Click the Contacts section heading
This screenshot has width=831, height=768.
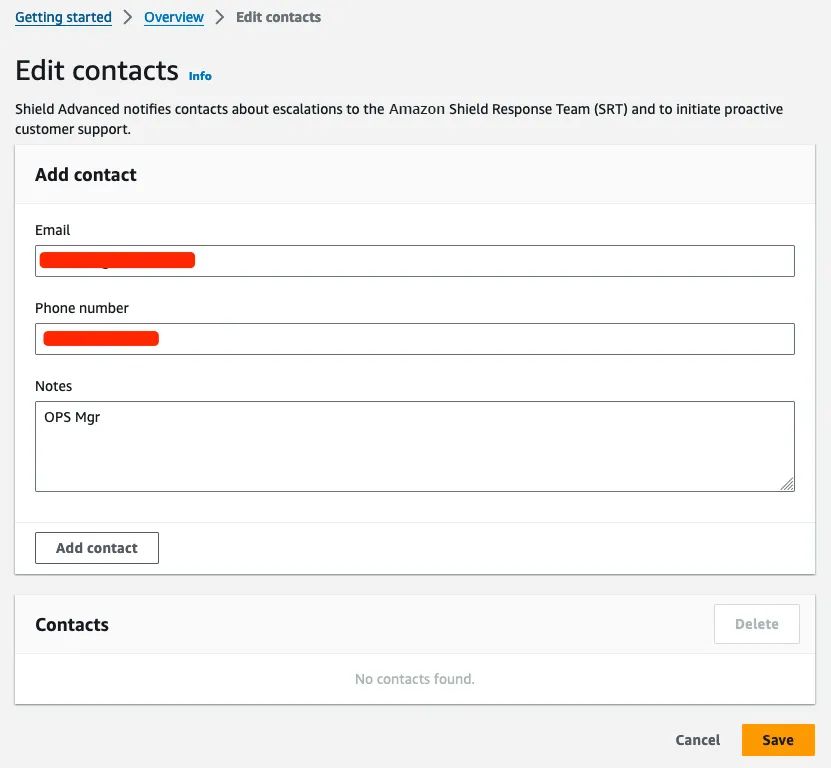(72, 625)
